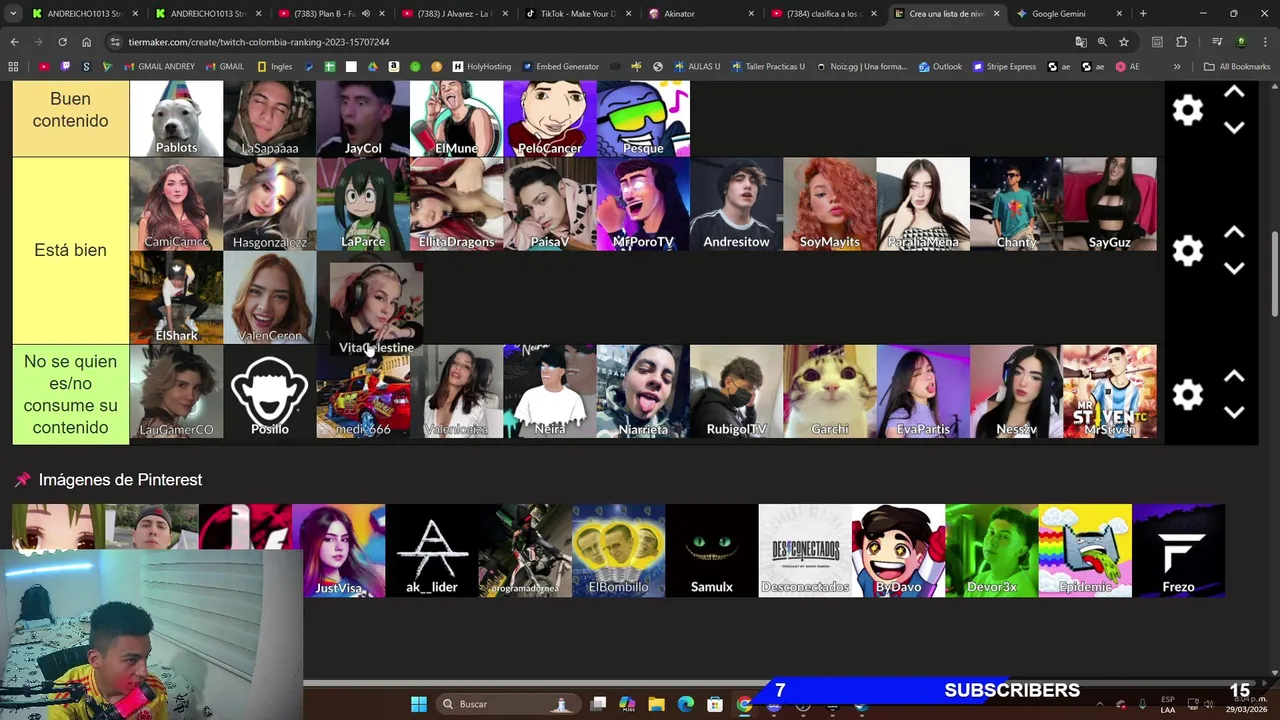Click the No se quien es tier label

click(70, 394)
